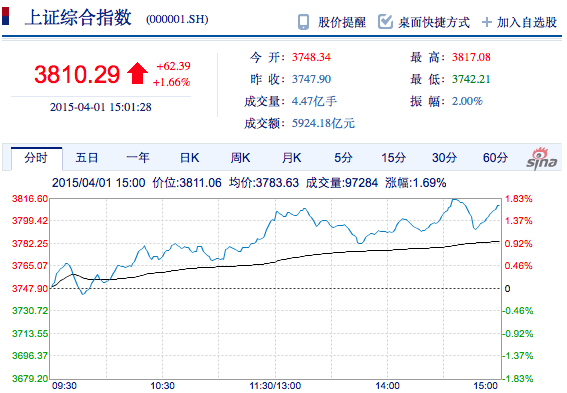The width and height of the screenshot is (567, 393).
Task: Show the 5分 chart tab
Action: [x=343, y=158]
